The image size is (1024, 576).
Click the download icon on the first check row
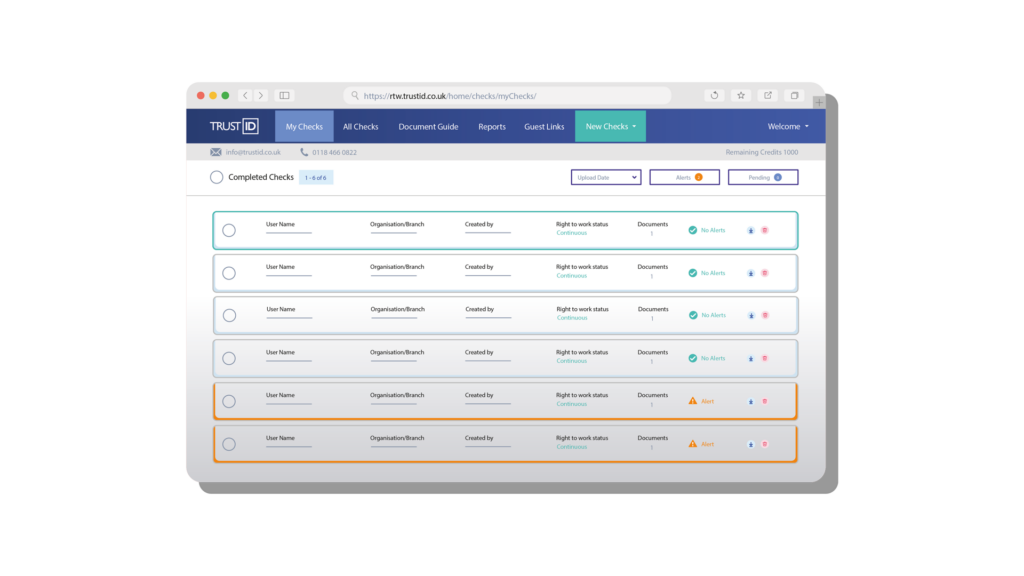click(x=751, y=230)
